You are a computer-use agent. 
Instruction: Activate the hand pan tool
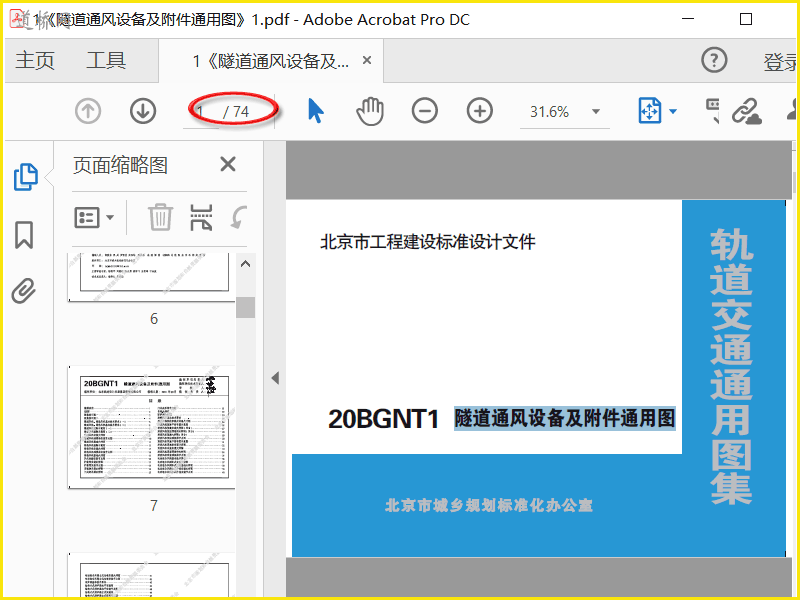click(x=370, y=111)
